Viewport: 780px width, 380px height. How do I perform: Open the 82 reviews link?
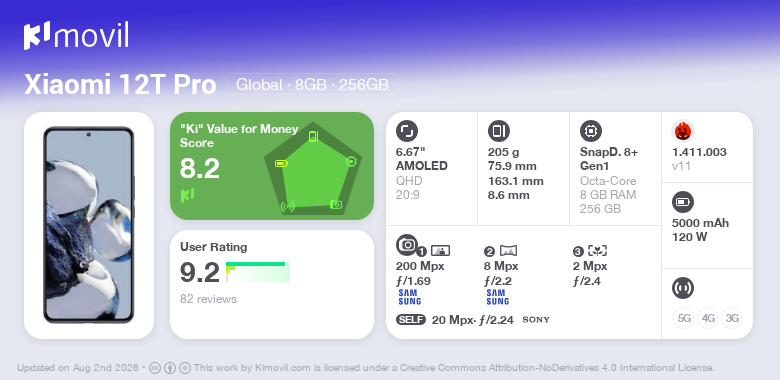pos(208,299)
